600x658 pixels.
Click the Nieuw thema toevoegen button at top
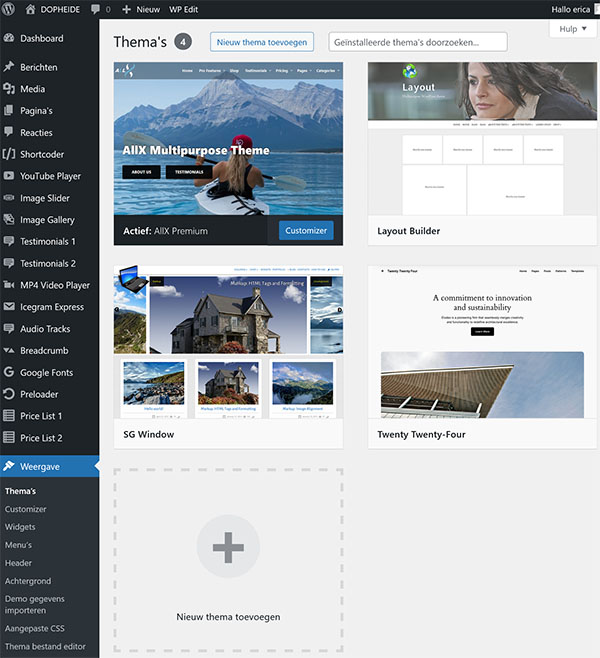(262, 42)
